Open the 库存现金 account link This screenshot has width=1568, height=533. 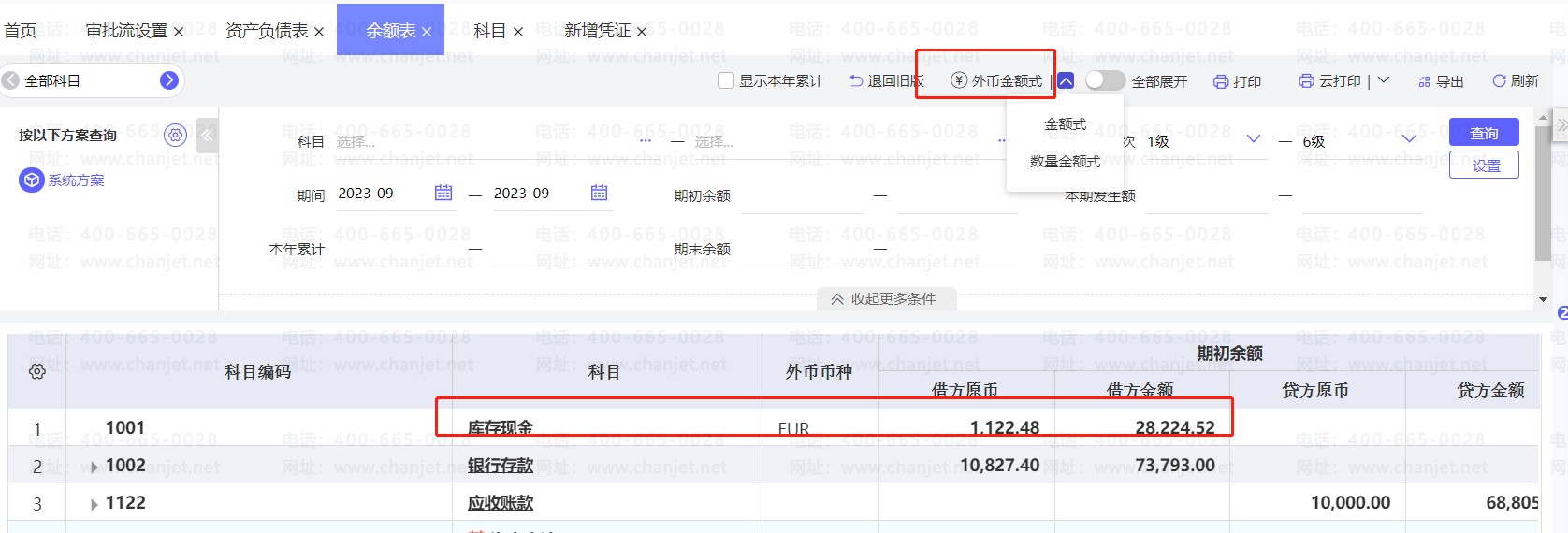point(501,428)
